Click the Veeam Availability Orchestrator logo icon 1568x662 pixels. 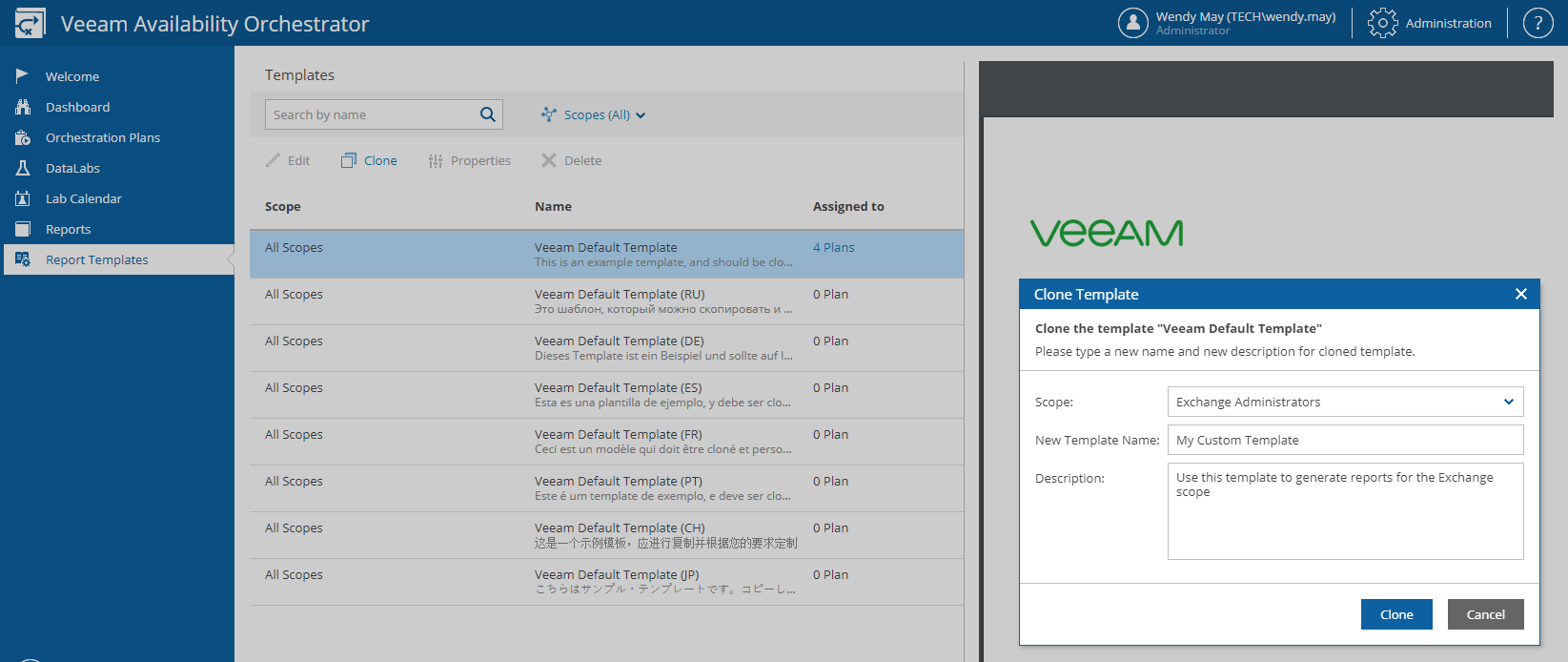30,23
